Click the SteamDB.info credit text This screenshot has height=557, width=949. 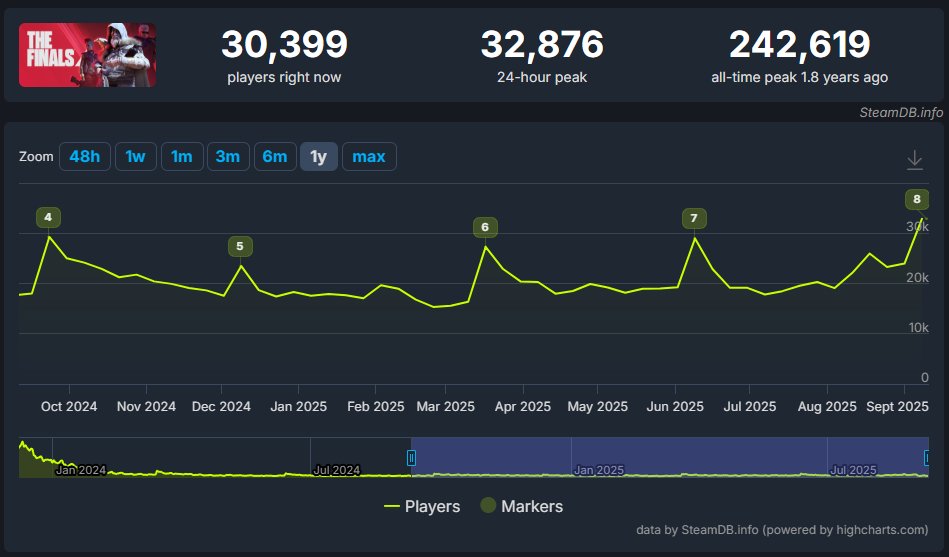pyautogui.click(x=901, y=113)
